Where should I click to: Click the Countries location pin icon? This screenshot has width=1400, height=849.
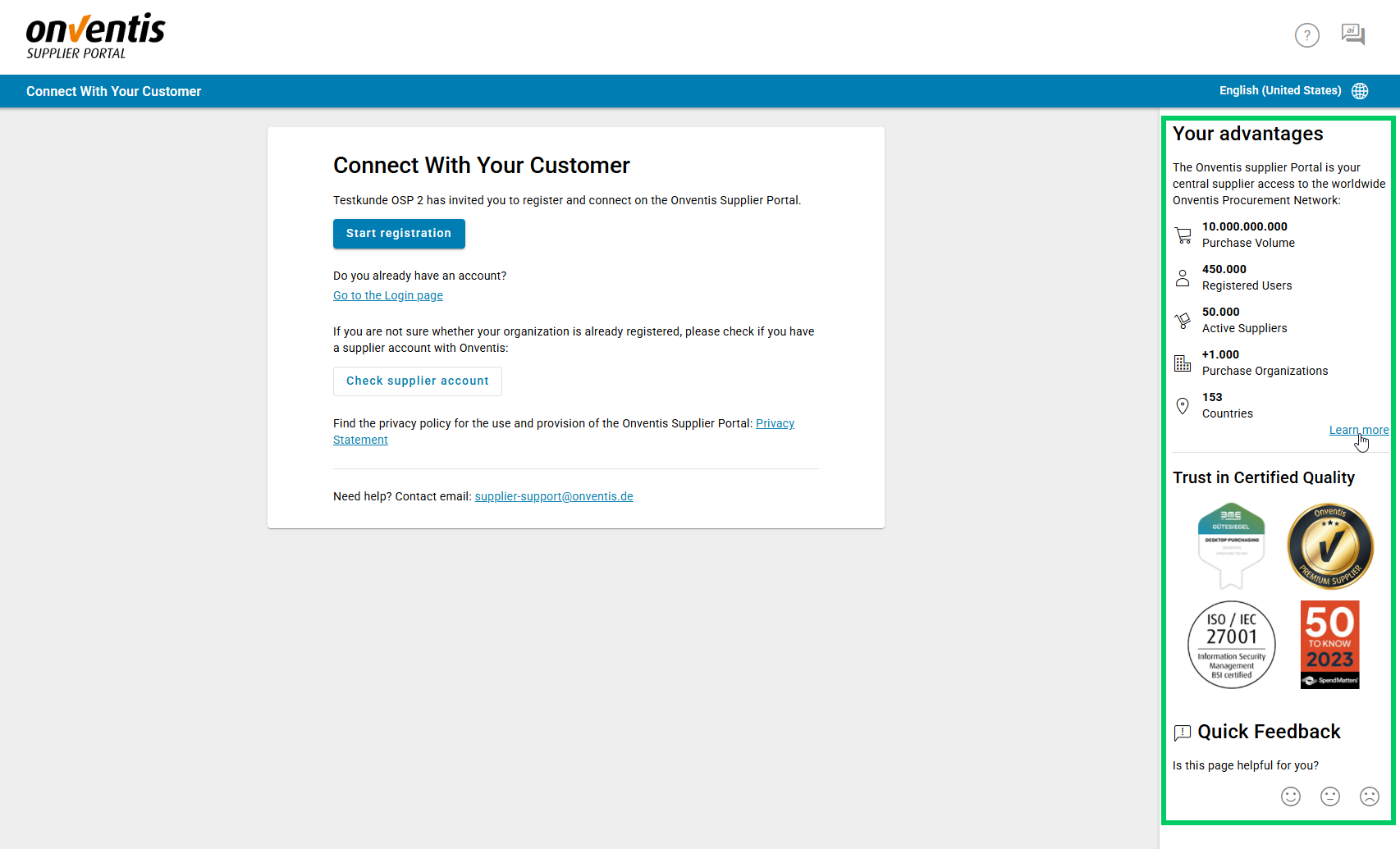point(1183,406)
